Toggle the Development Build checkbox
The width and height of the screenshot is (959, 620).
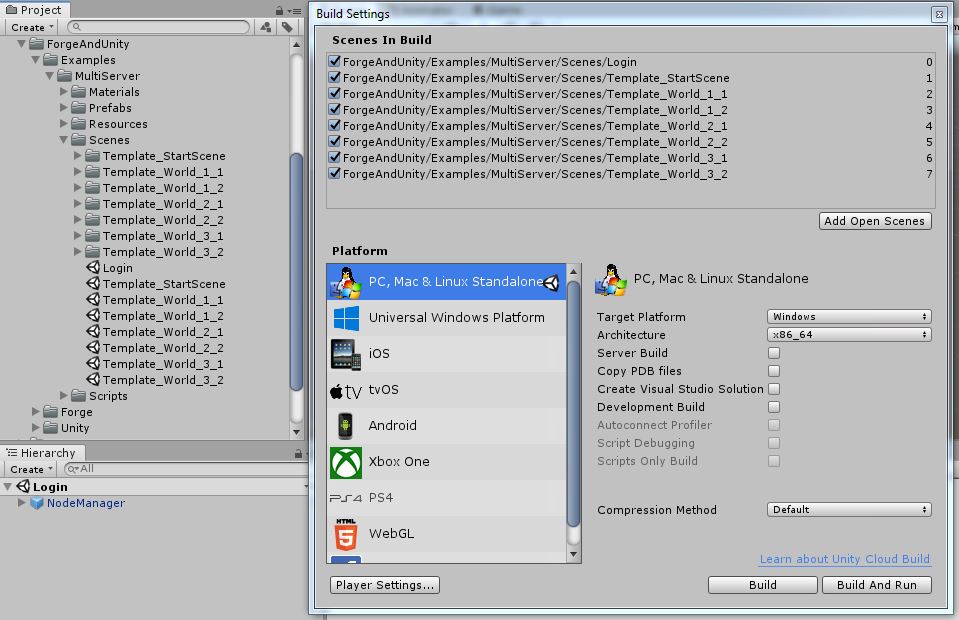[x=774, y=407]
